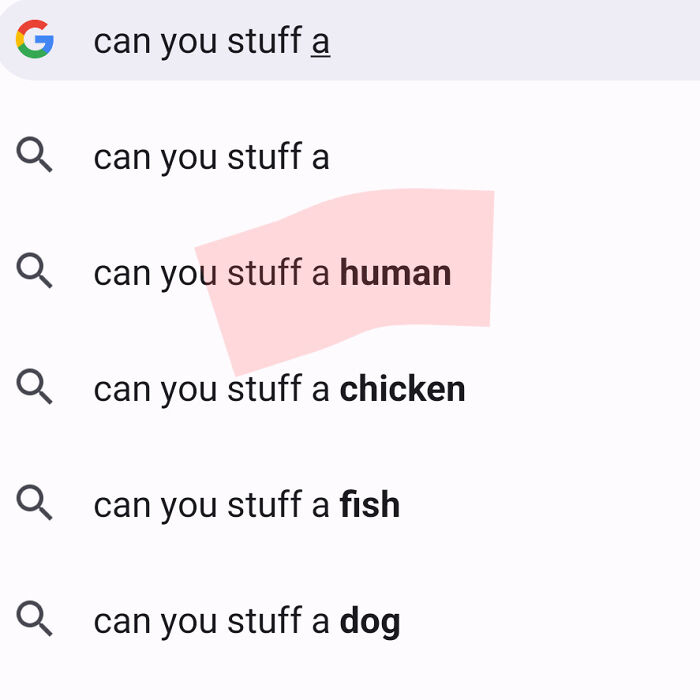The image size is (700, 700).
Task: Click the search icon beside the fish suggestion
Action: coord(35,505)
